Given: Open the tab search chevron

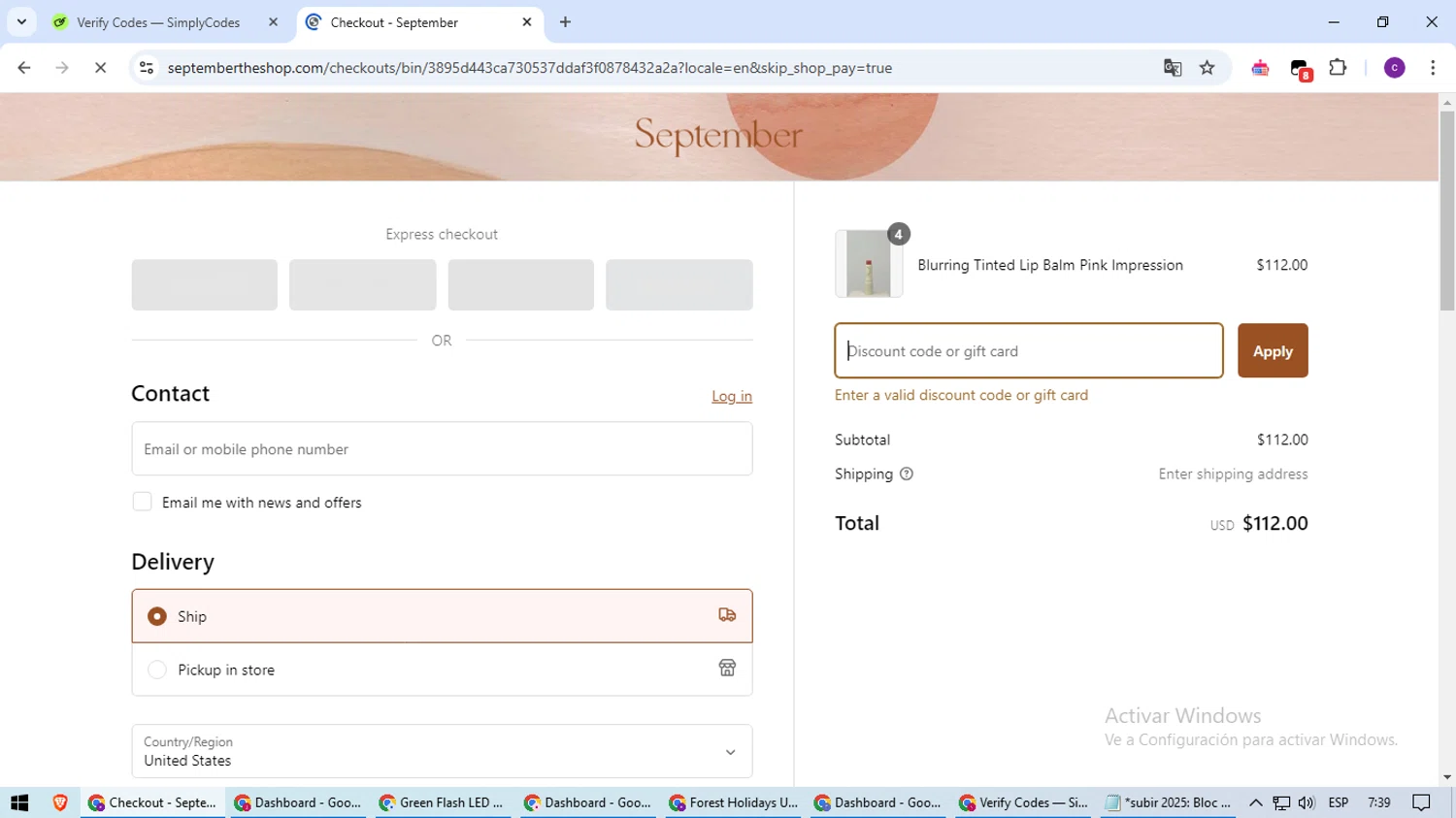Looking at the screenshot, I should 21,21.
